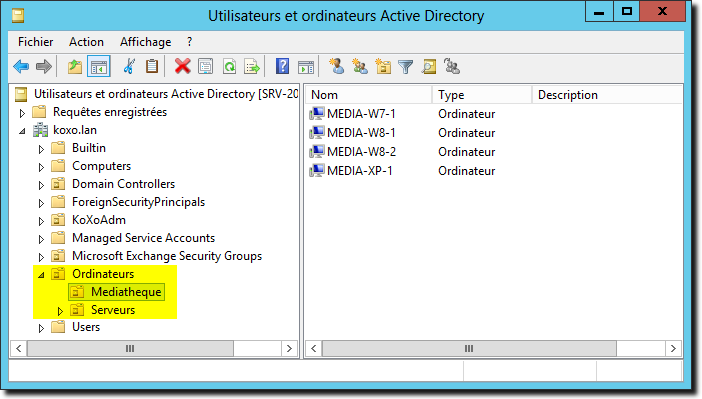Expand the KoXoAdm organizational unit

(x=41, y=221)
